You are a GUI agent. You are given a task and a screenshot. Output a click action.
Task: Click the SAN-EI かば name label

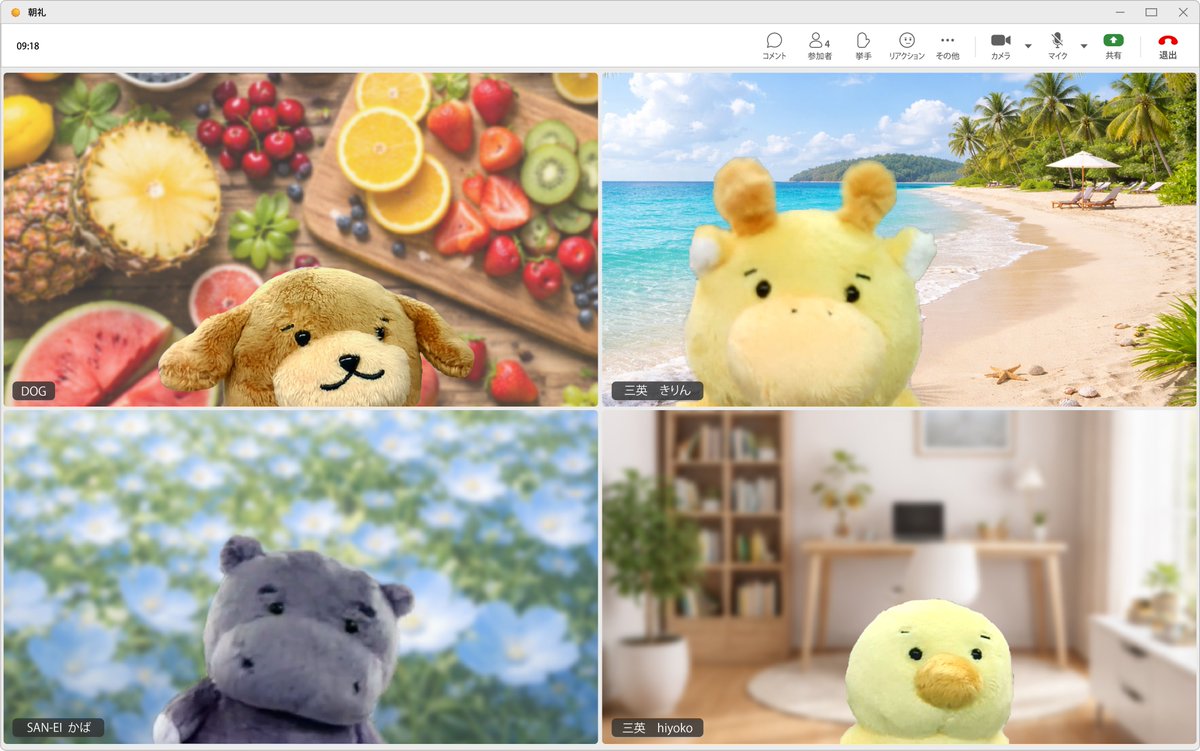click(x=58, y=728)
